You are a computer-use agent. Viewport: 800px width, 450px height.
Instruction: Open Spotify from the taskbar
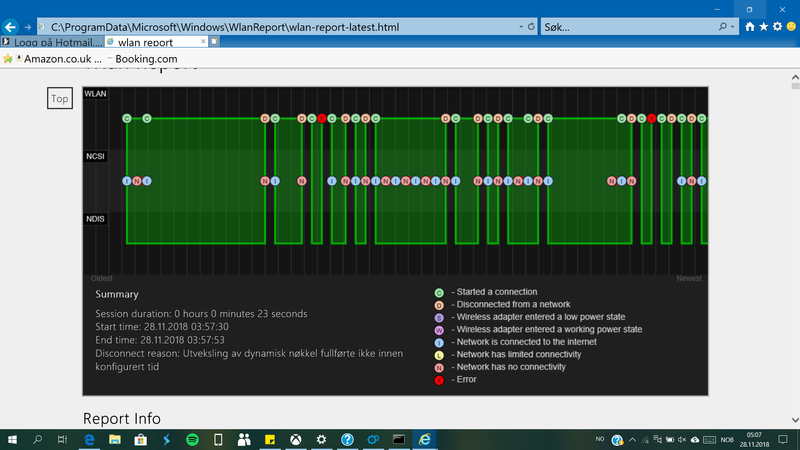point(192,439)
